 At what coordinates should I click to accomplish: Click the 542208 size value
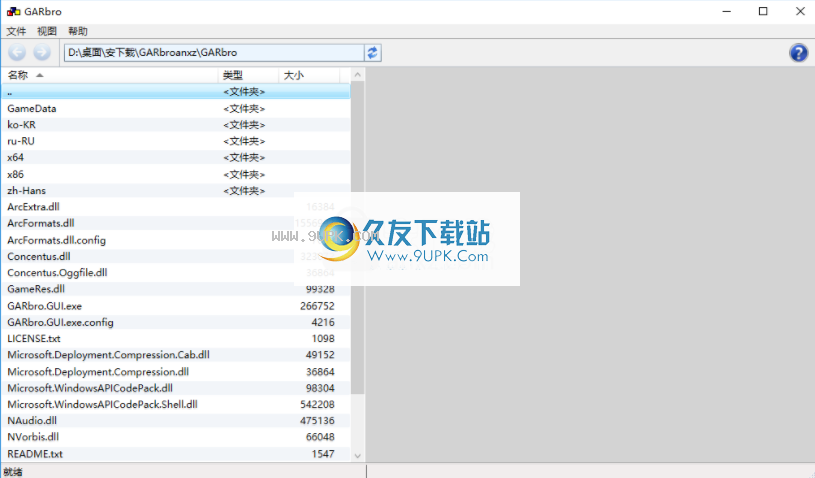click(317, 404)
